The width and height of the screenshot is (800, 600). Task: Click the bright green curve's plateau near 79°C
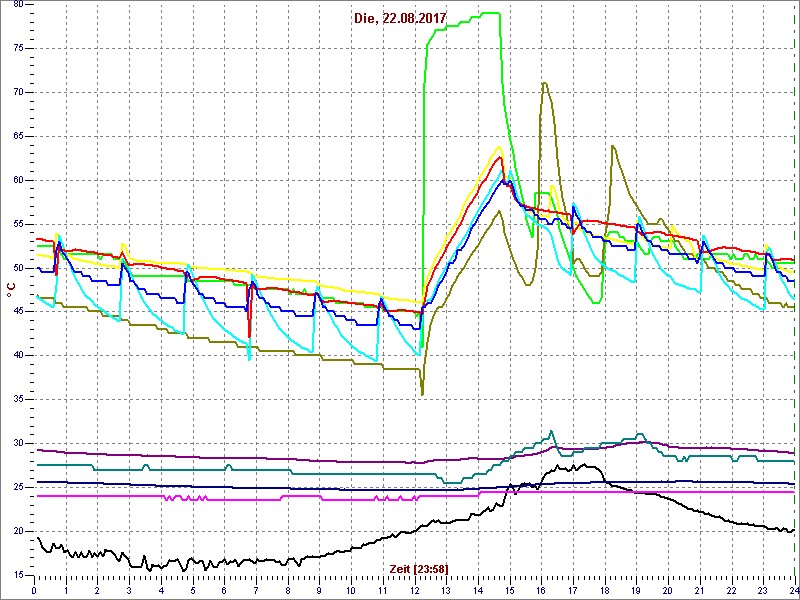[489, 13]
